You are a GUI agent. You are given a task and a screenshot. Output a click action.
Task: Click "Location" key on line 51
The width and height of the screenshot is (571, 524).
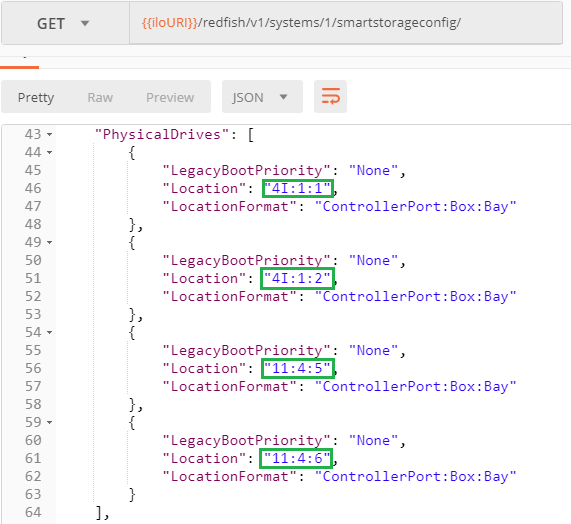[204, 279]
